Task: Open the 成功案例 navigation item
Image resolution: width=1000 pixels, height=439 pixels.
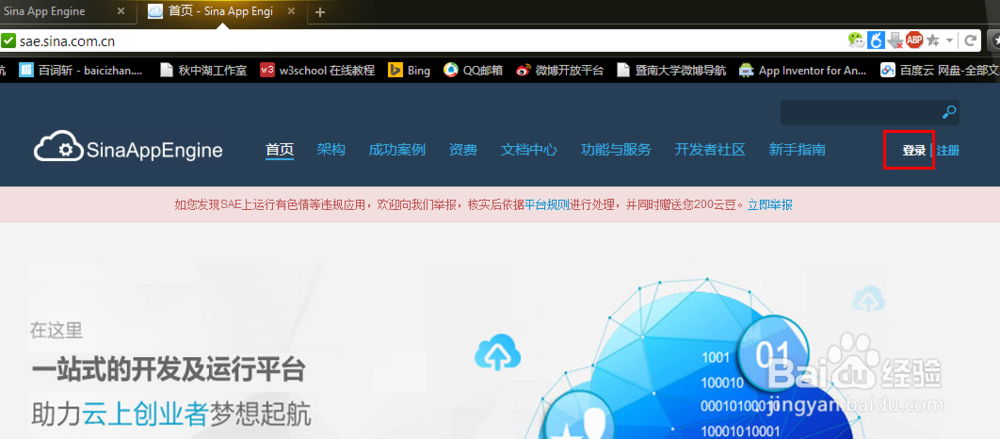Action: pyautogui.click(x=397, y=150)
